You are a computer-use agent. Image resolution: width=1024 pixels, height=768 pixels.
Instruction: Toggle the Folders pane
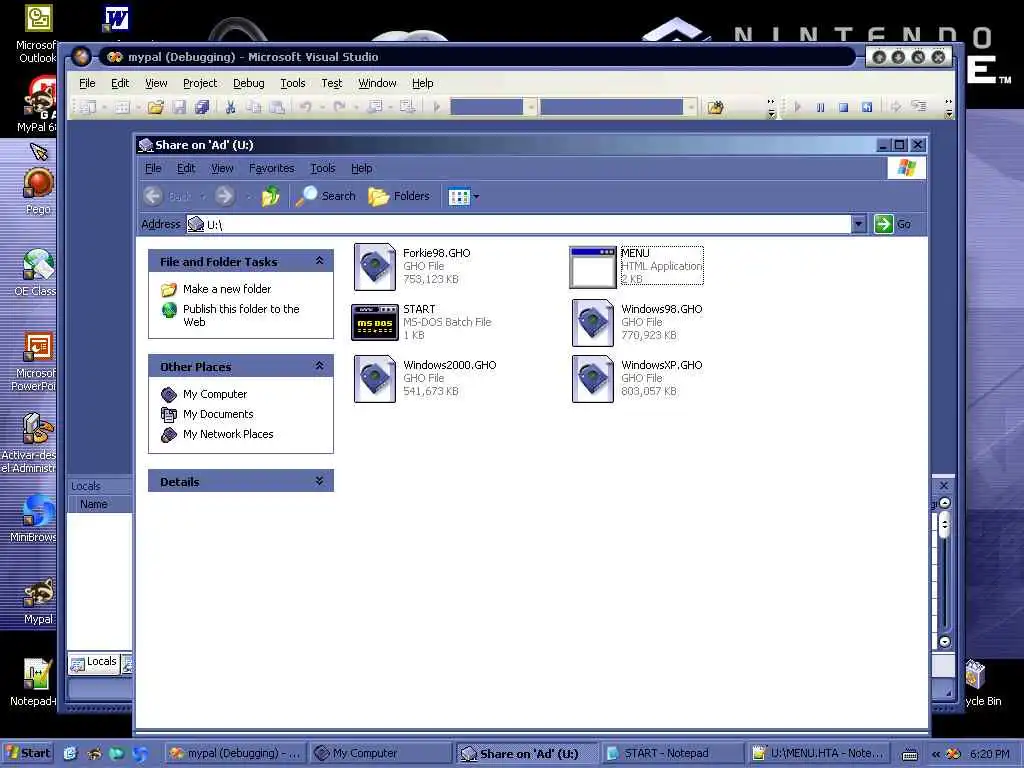pyautogui.click(x=399, y=195)
